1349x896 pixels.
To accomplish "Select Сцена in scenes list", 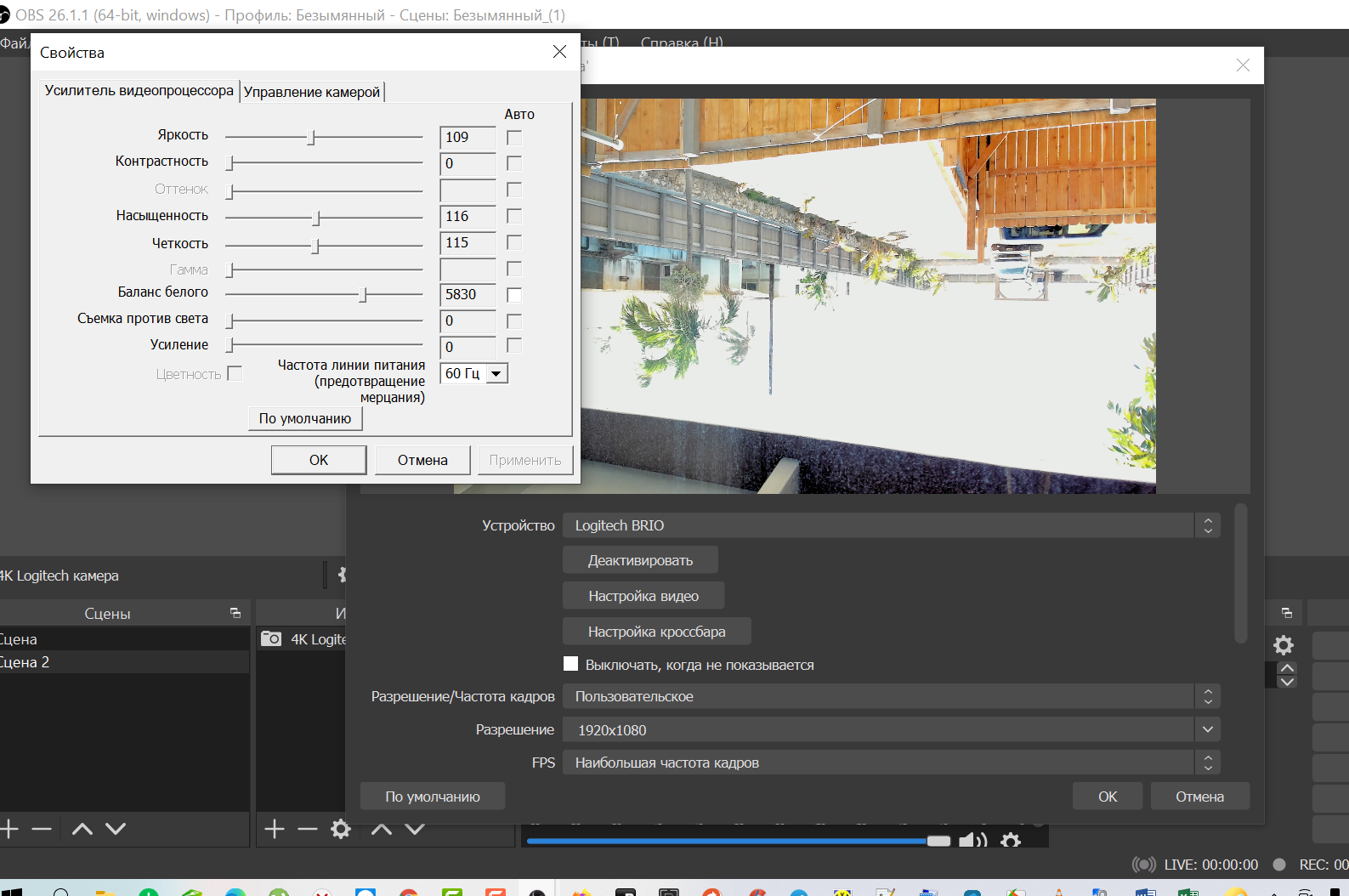I will click(x=124, y=639).
